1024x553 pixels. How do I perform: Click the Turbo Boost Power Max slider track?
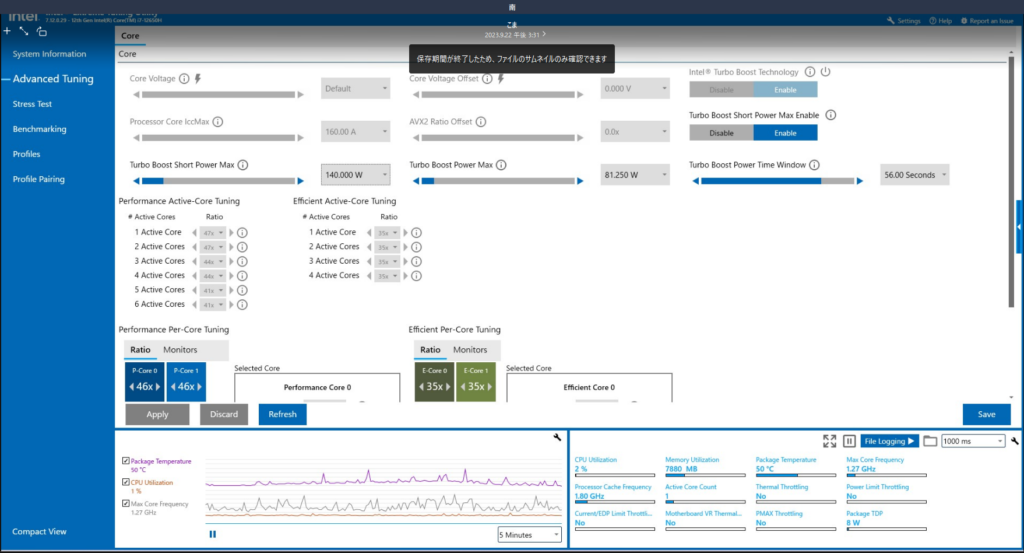(x=498, y=181)
